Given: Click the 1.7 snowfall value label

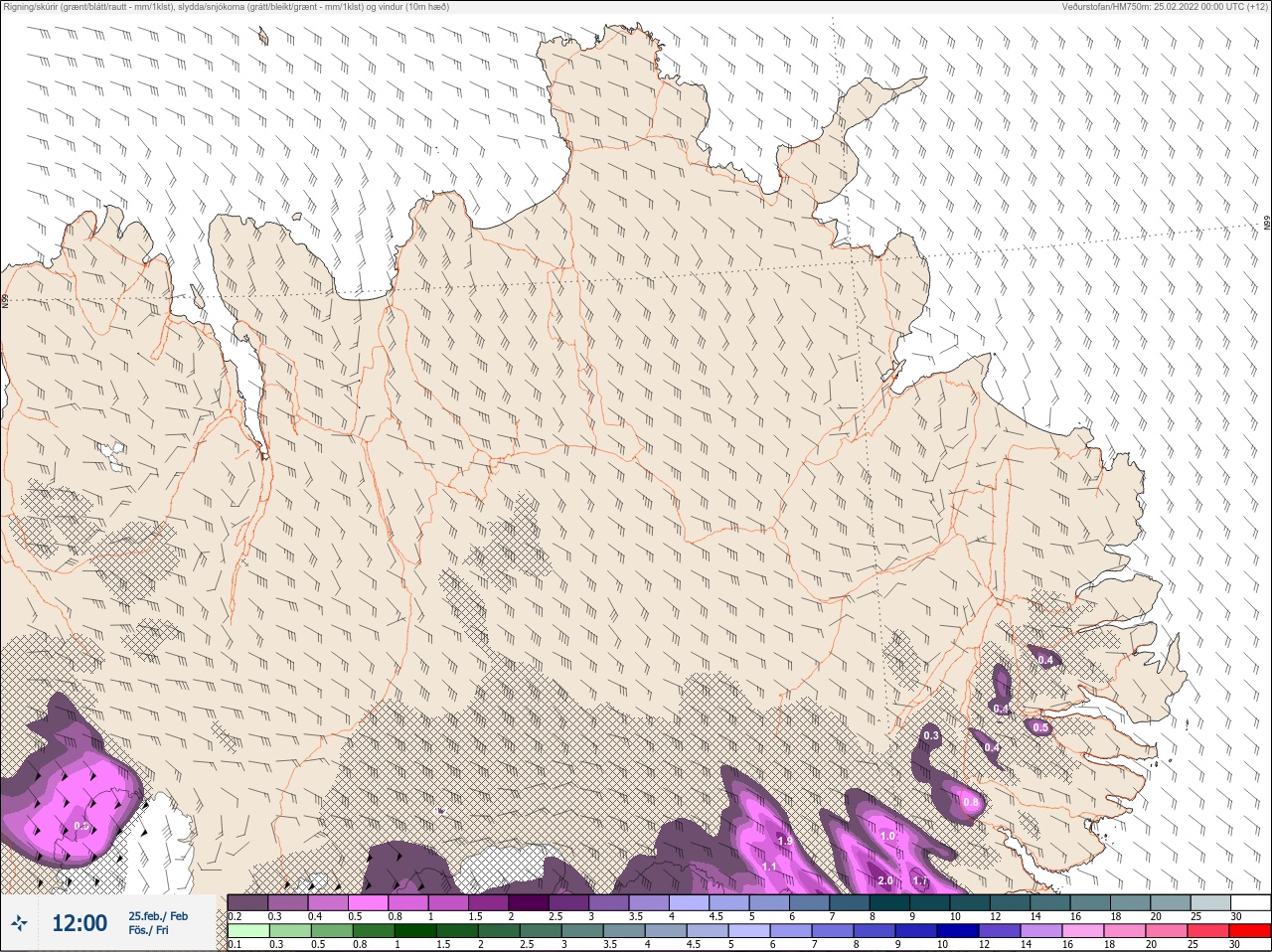Looking at the screenshot, I should point(920,881).
